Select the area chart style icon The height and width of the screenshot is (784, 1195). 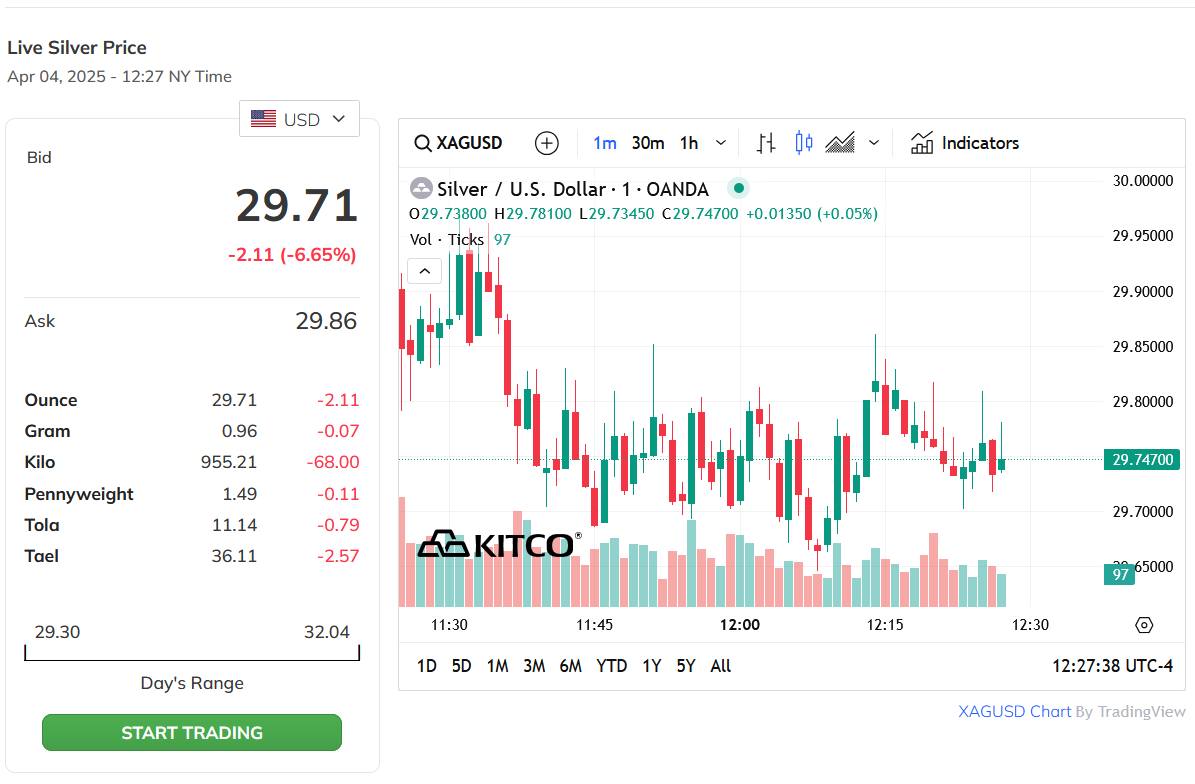coord(840,142)
